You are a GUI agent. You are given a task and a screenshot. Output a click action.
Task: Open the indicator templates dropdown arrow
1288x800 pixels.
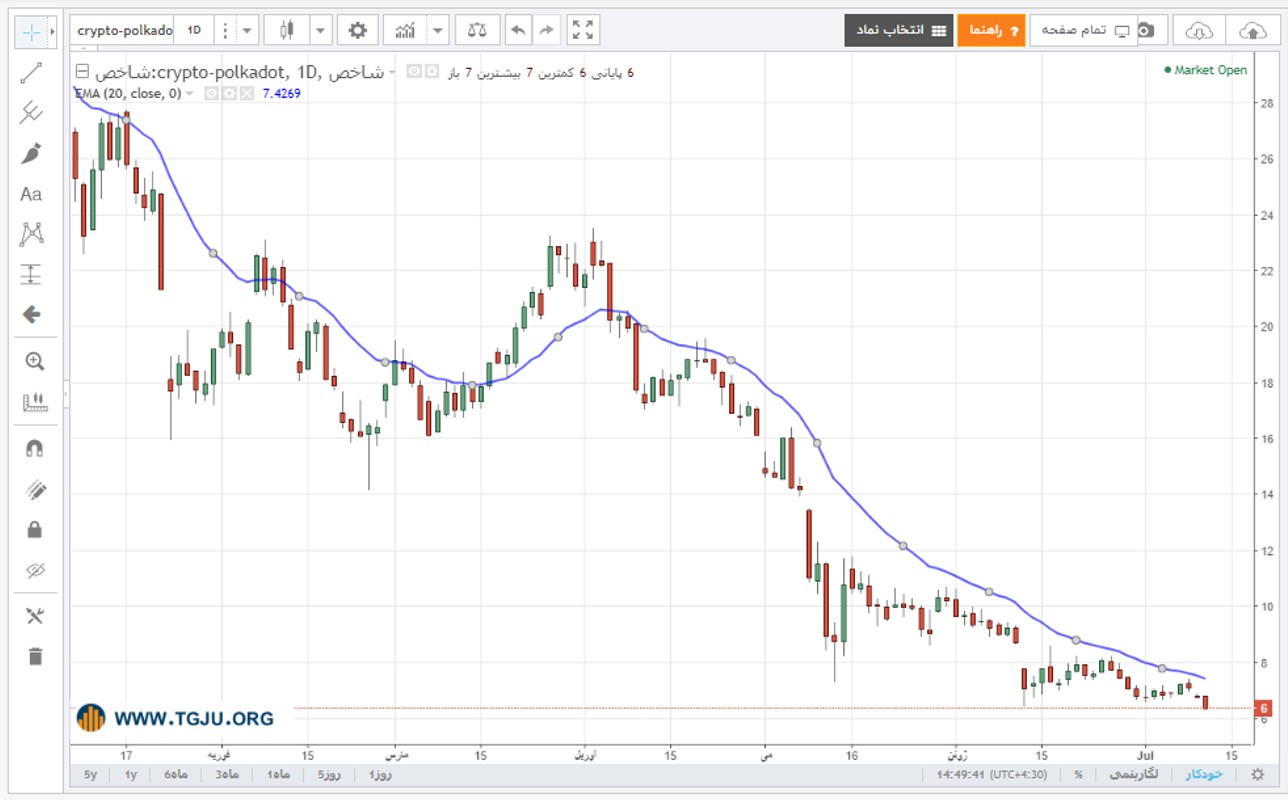(x=438, y=30)
